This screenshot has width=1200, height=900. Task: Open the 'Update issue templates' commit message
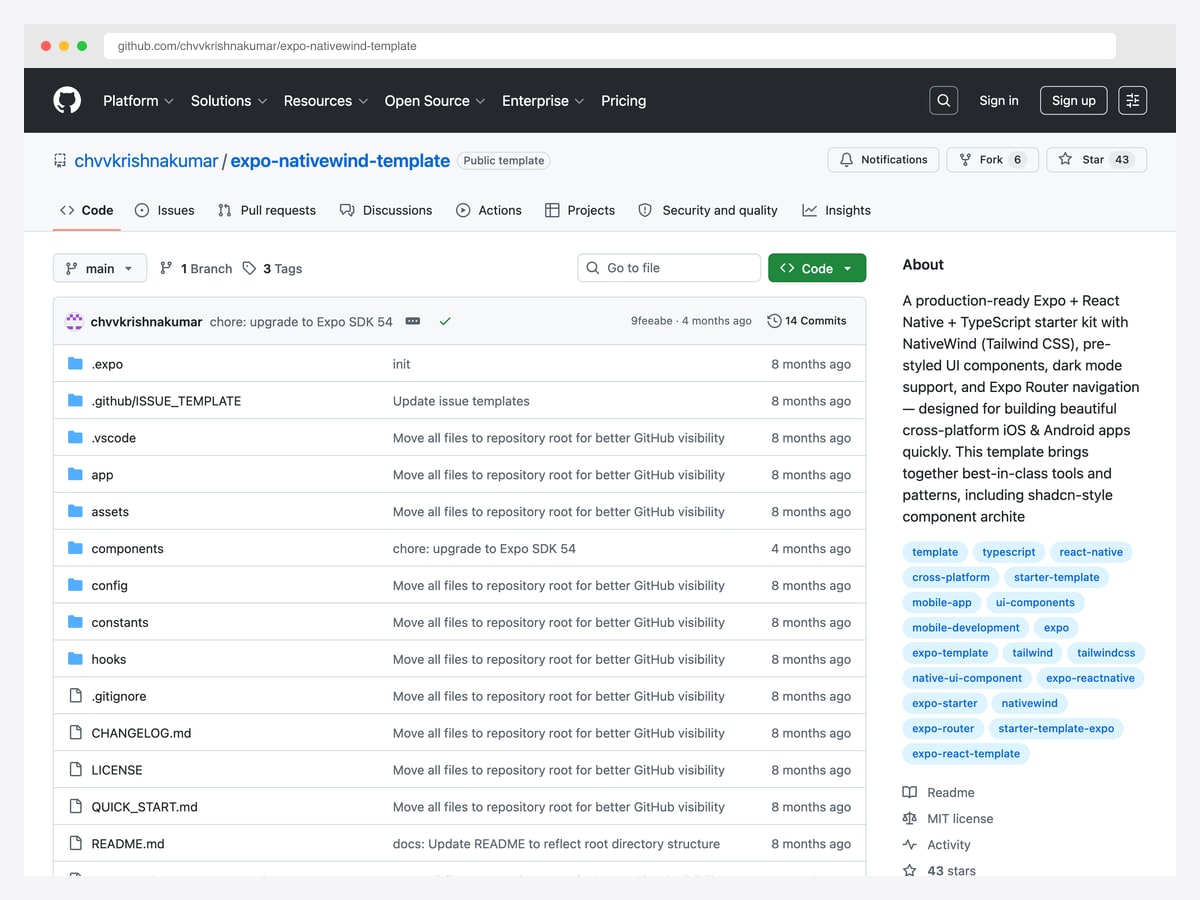point(461,401)
